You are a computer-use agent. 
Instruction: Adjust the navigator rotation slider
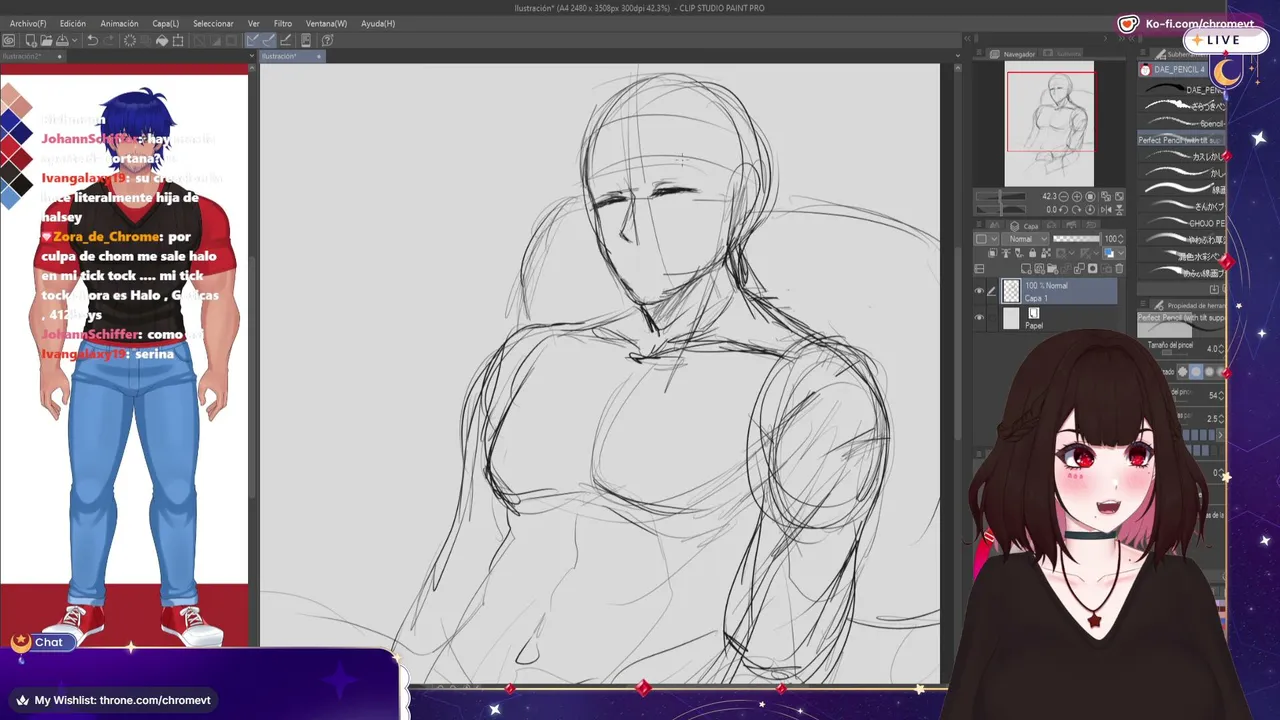(1001, 210)
